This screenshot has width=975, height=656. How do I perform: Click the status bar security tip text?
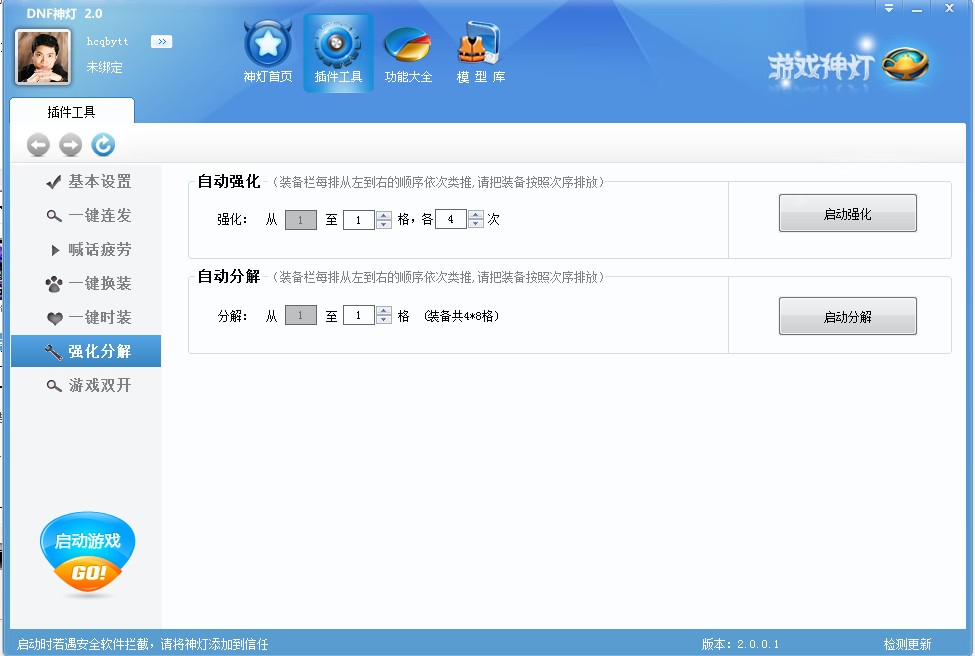142,644
